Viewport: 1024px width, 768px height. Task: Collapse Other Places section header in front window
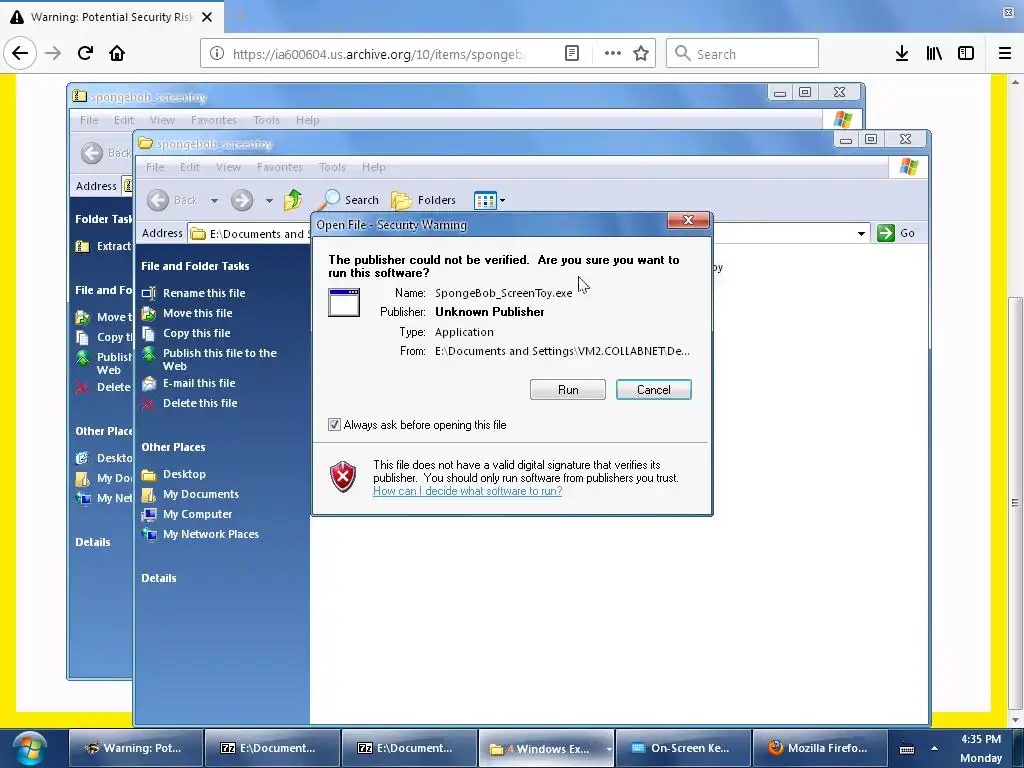[173, 447]
